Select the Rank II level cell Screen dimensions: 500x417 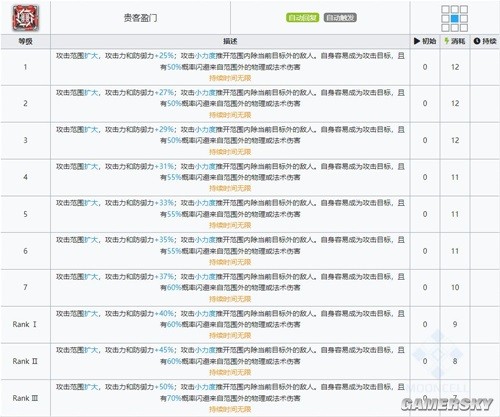(25, 361)
